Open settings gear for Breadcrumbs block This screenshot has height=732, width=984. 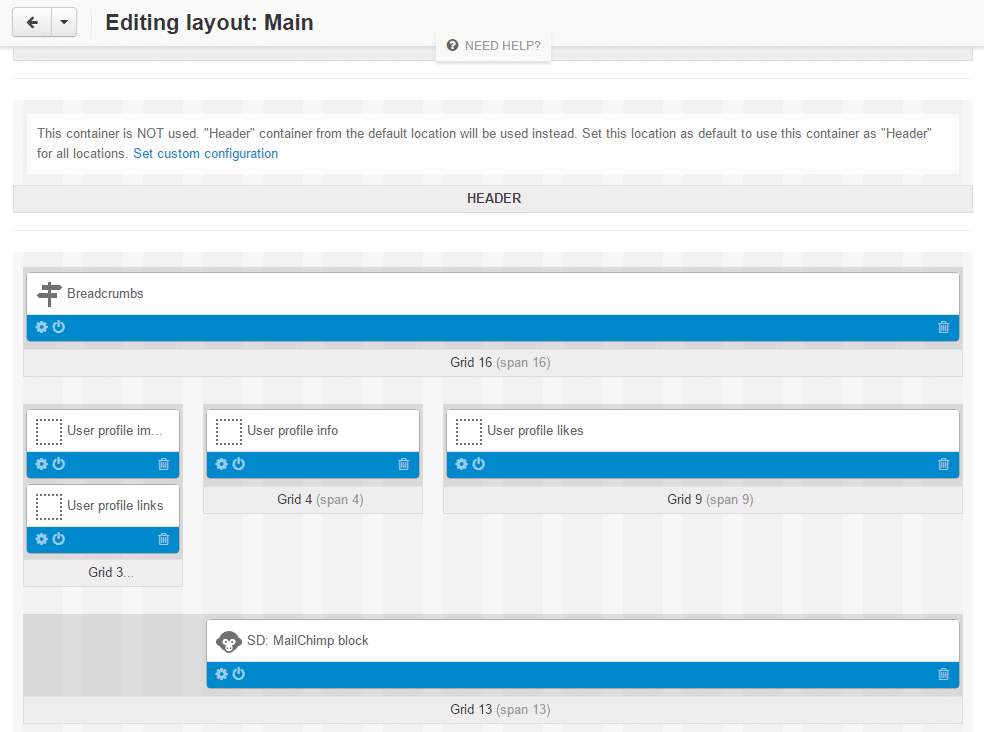[x=41, y=327]
